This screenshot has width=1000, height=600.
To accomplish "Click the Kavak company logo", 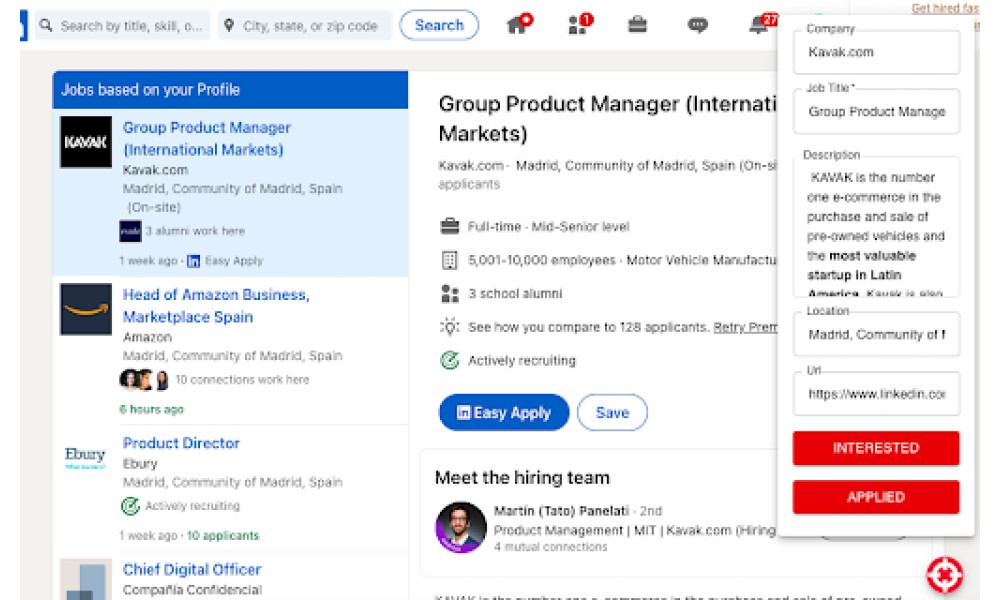I will (x=85, y=142).
